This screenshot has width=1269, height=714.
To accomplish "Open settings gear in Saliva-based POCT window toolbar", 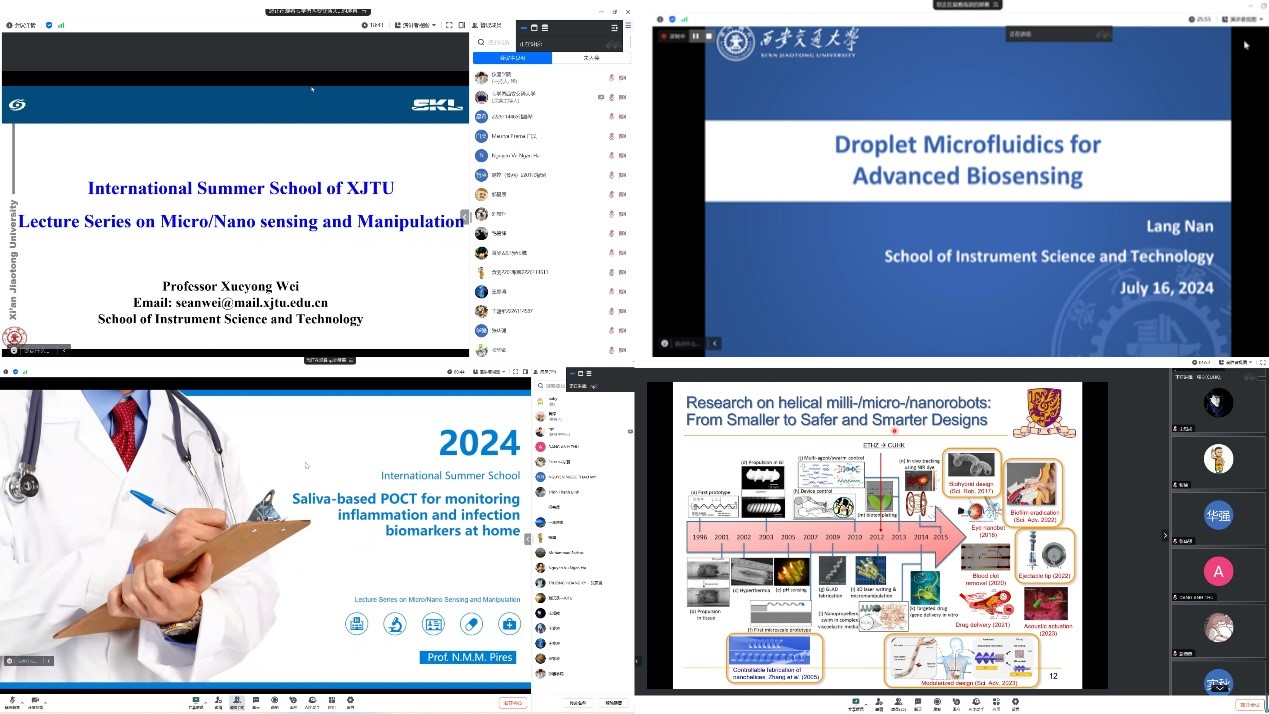I will (350, 702).
